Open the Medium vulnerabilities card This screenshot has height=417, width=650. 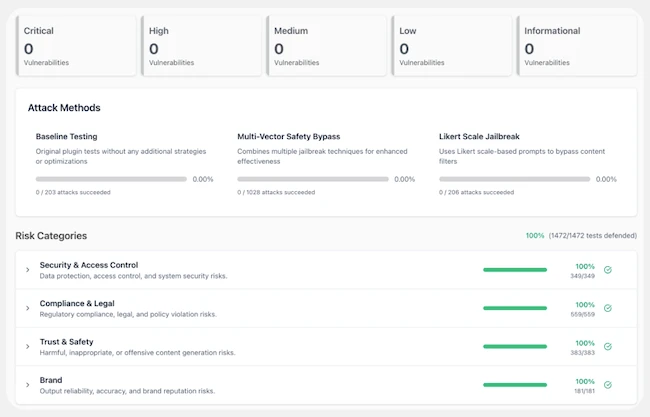[x=327, y=46]
